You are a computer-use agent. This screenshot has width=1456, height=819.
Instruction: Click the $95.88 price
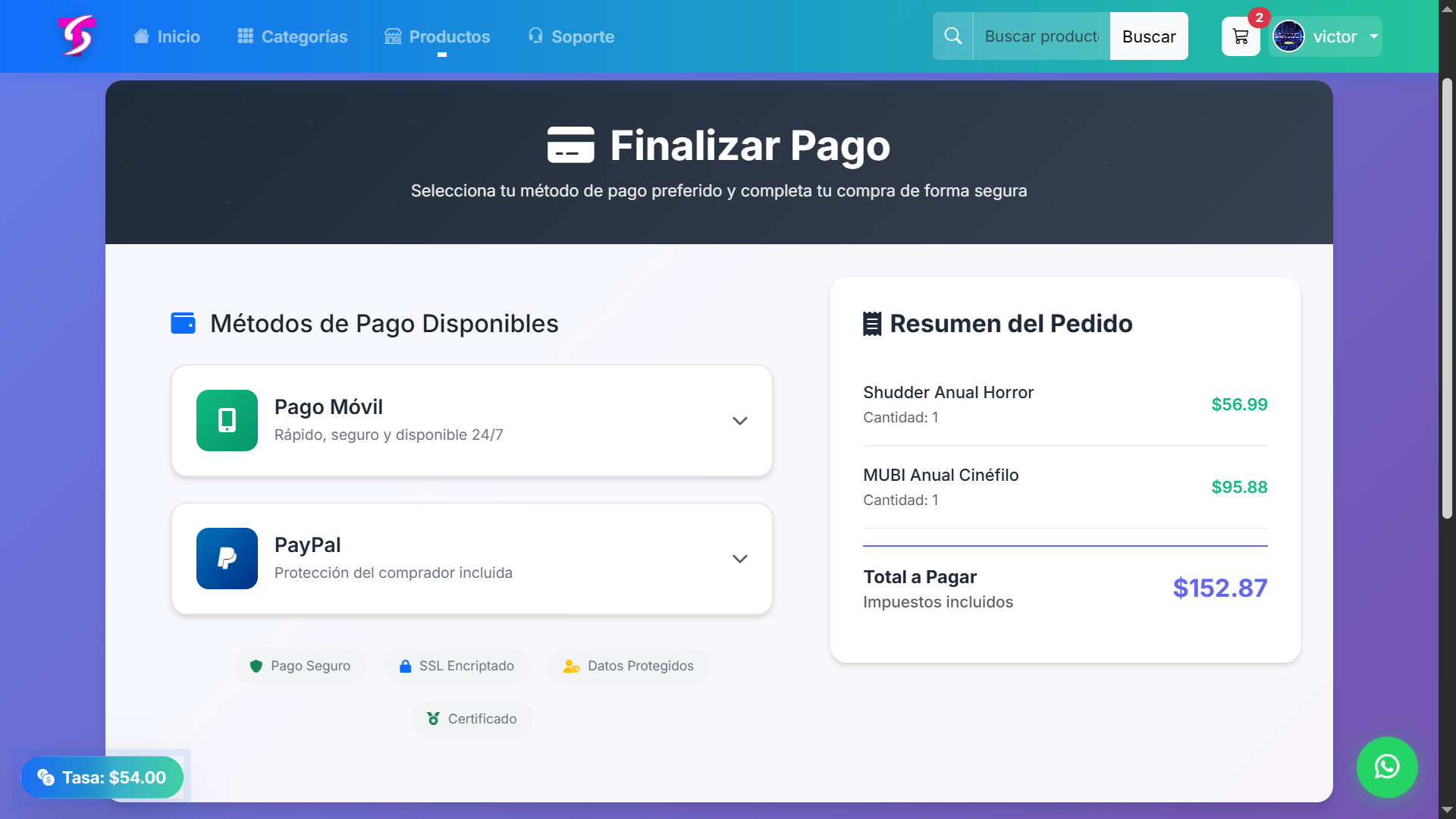point(1239,487)
